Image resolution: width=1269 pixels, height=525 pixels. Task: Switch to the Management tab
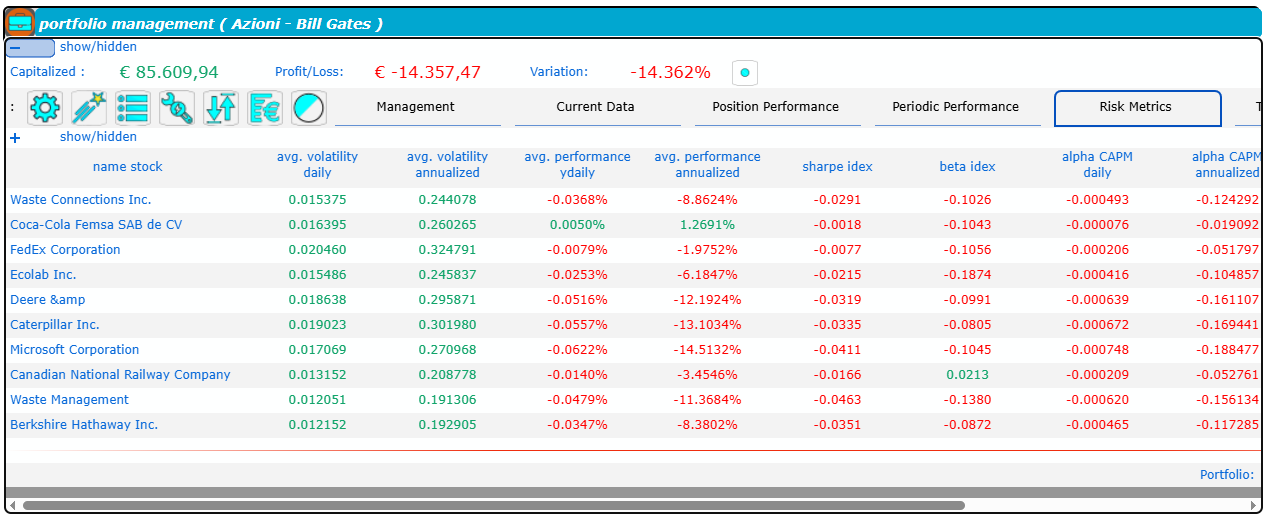416,107
